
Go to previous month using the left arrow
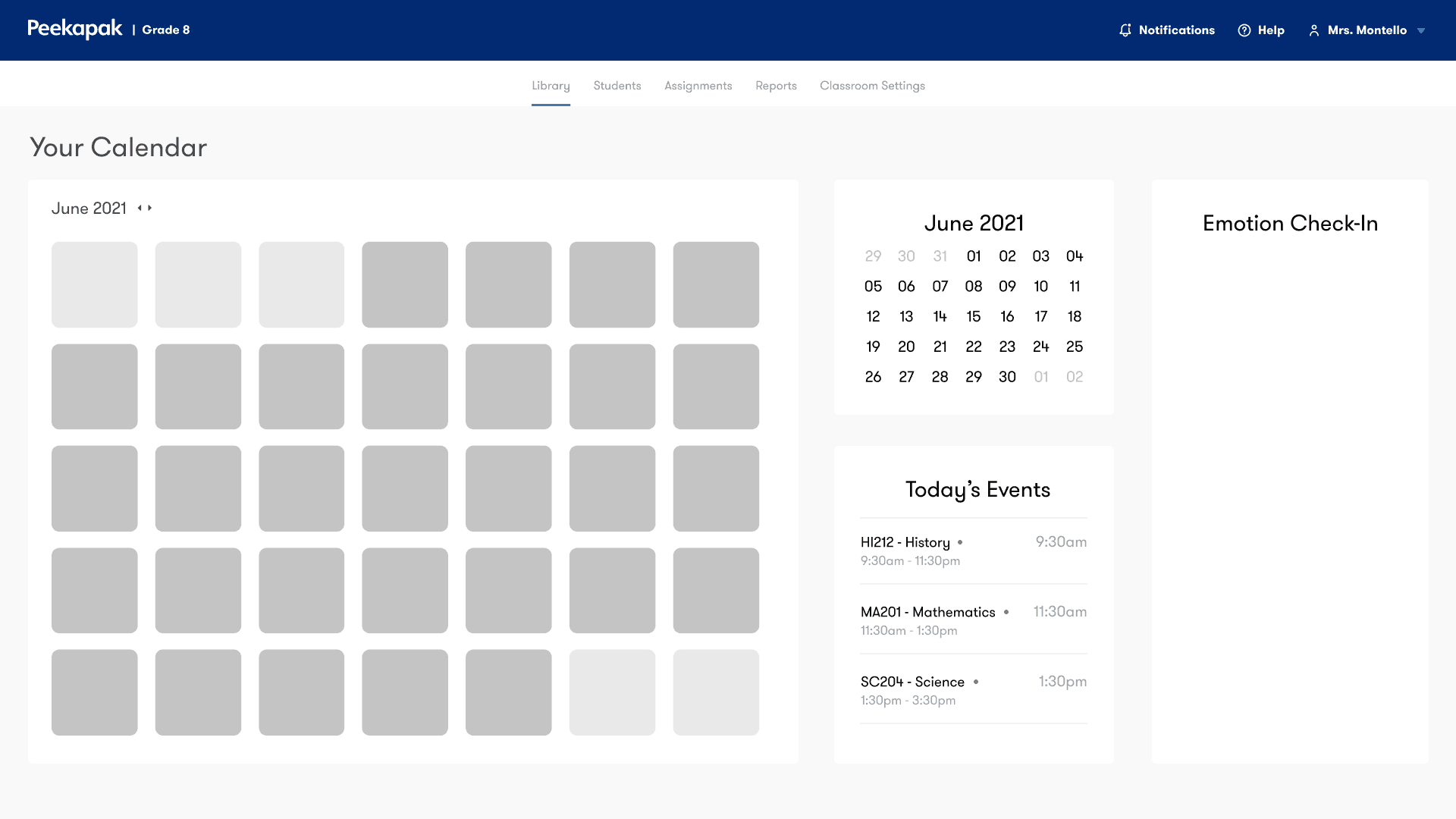139,208
